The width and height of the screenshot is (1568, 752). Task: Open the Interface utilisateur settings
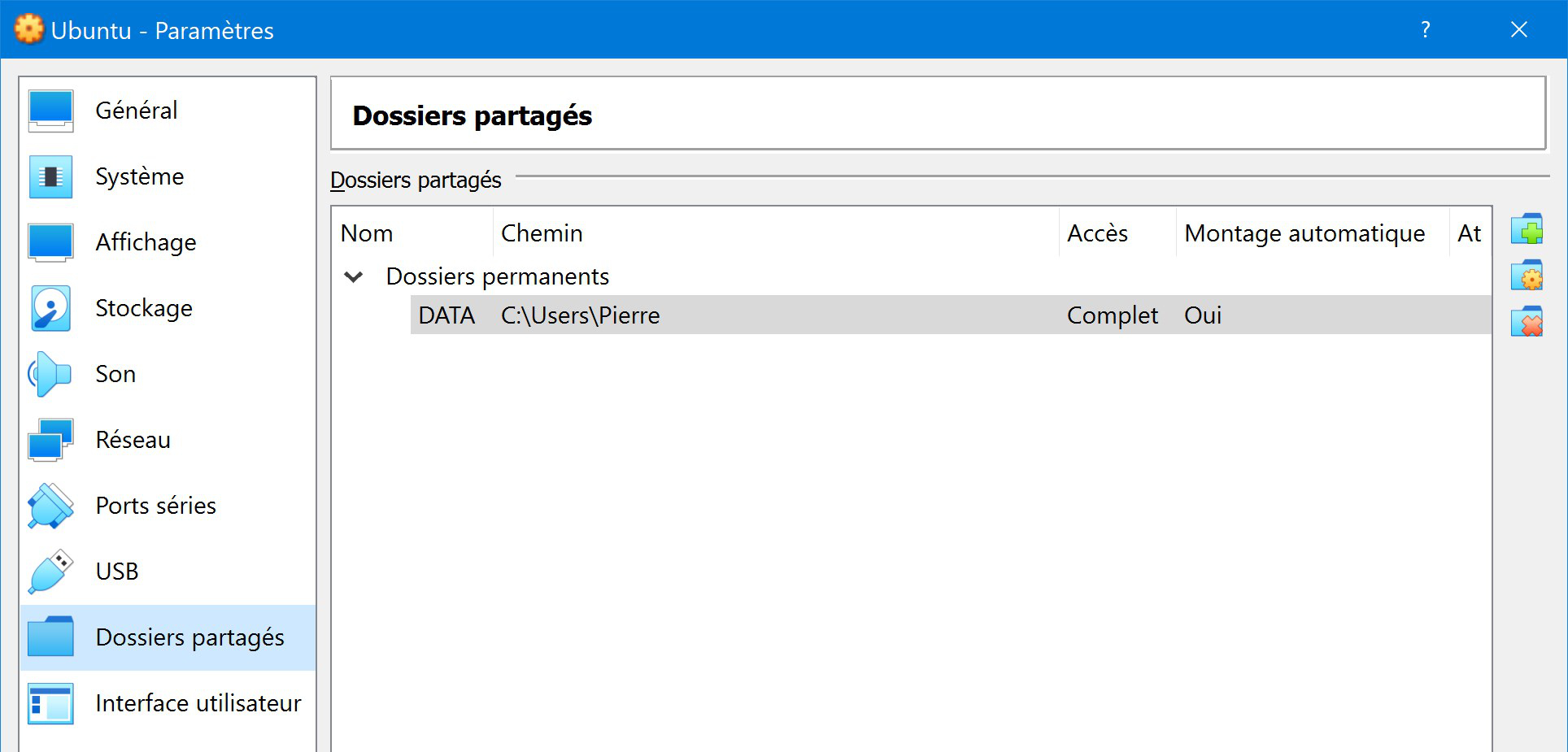[168, 703]
